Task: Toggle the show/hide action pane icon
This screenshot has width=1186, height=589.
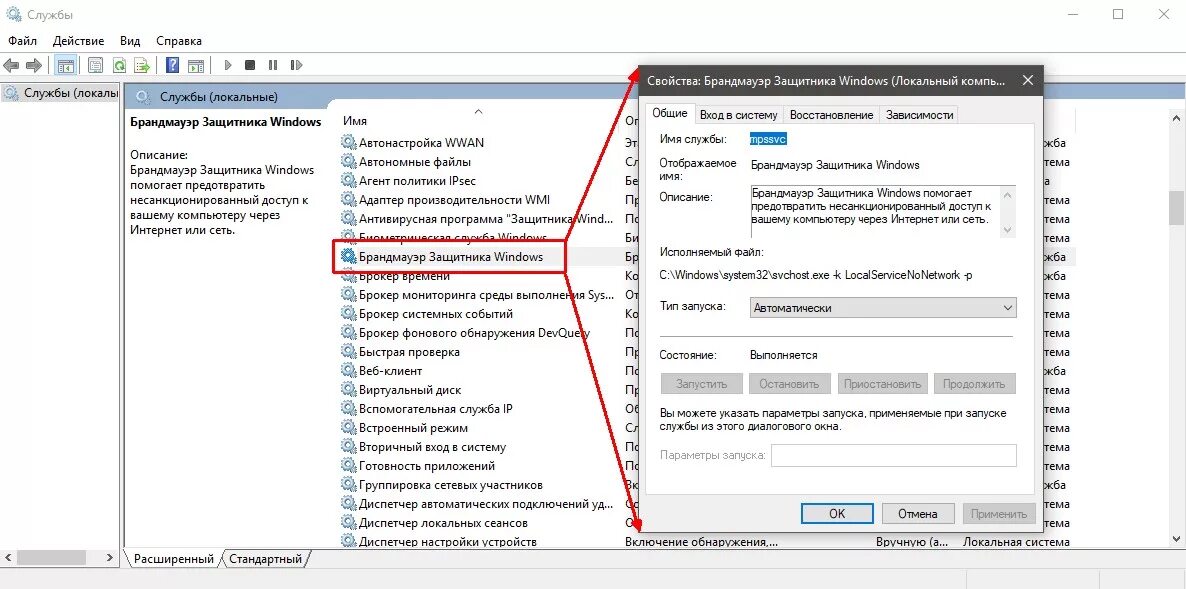Action: pyautogui.click(x=196, y=66)
